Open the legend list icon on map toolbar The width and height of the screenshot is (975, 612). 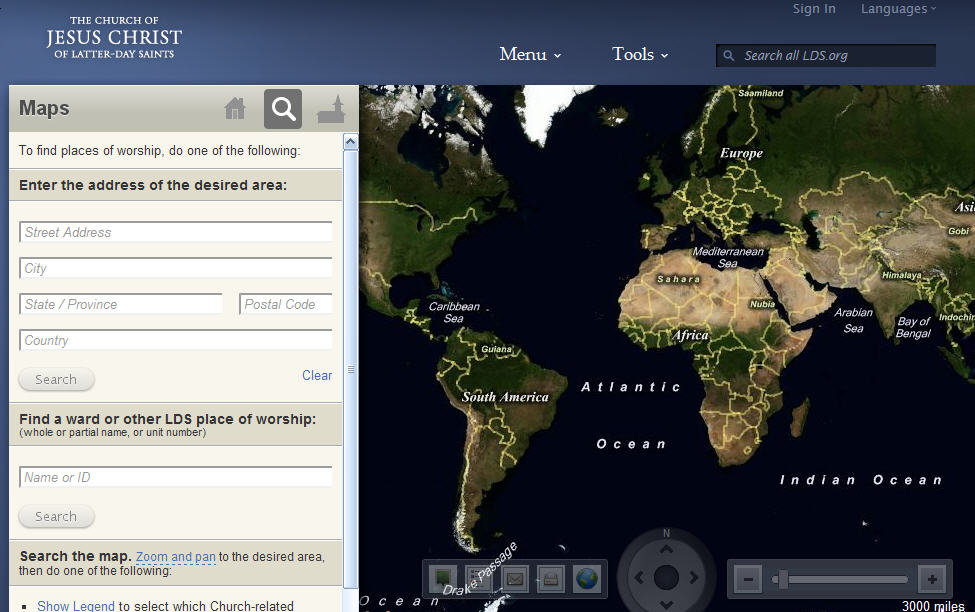[x=479, y=579]
